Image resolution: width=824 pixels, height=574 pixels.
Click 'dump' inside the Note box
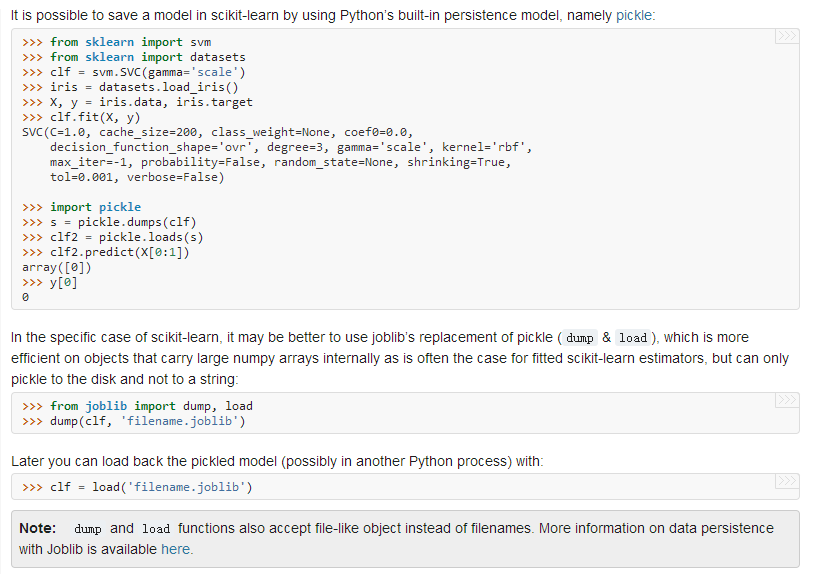[x=88, y=528]
